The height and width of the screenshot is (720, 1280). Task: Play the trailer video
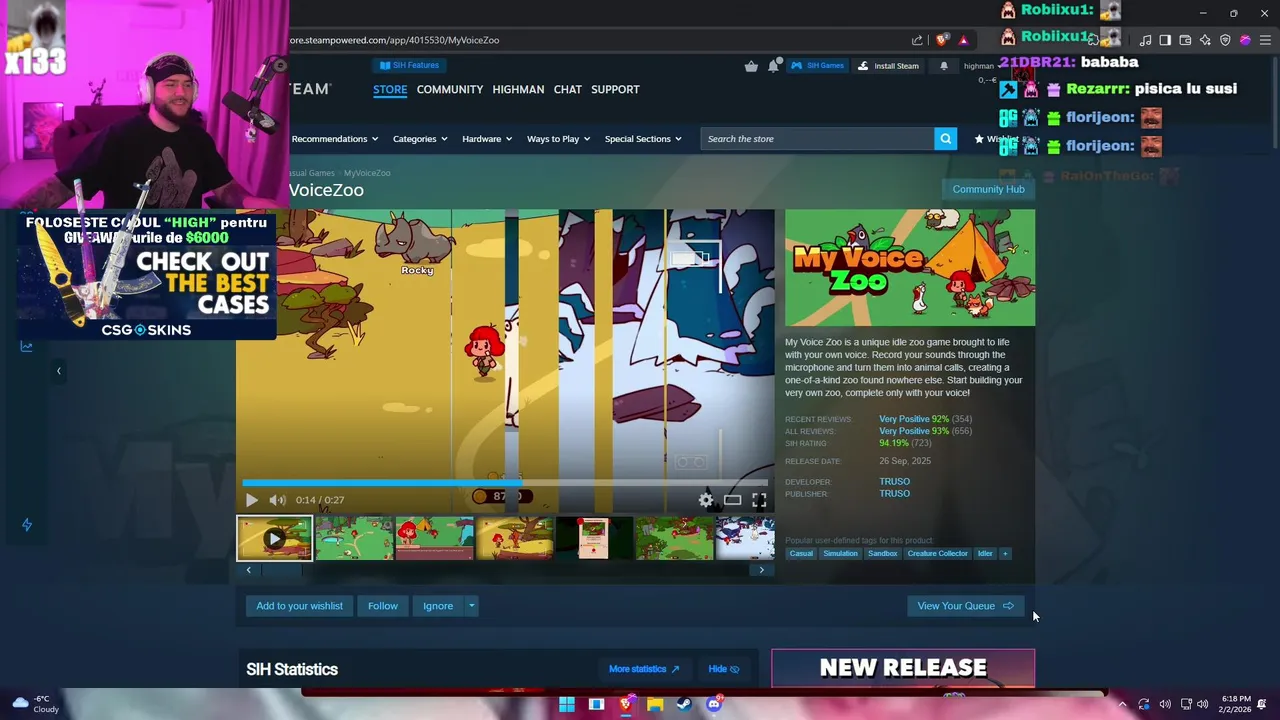[252, 500]
